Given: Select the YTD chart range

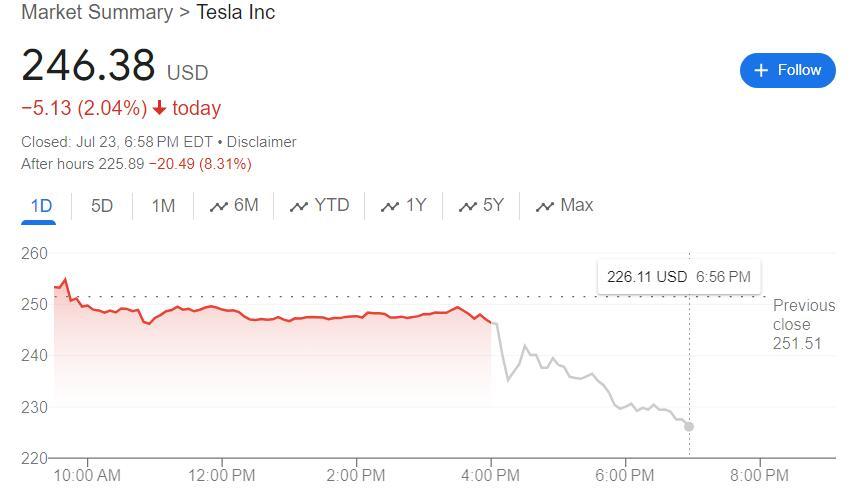Looking at the screenshot, I should [x=320, y=206].
